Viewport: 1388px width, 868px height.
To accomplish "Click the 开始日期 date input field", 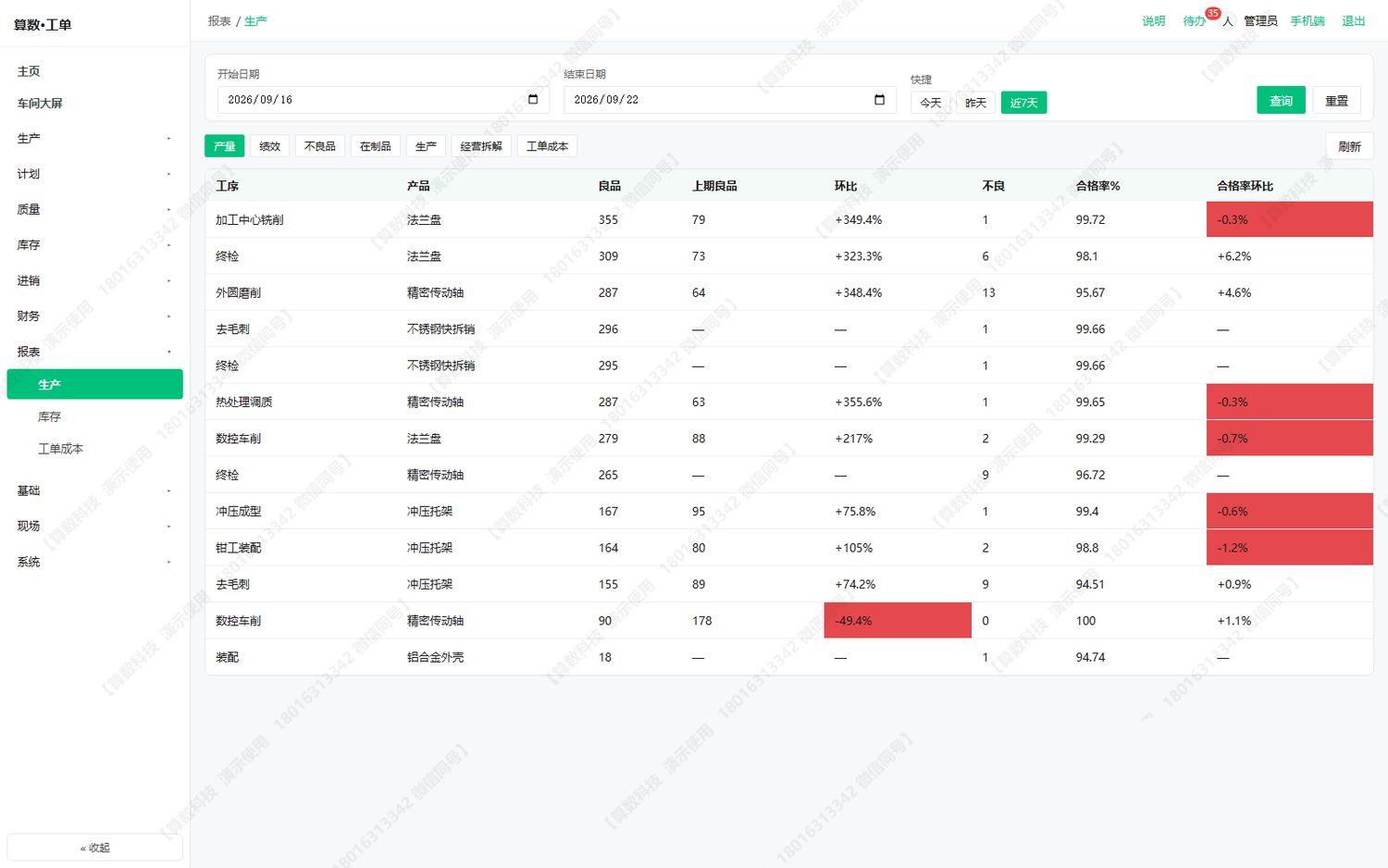I will (x=383, y=100).
